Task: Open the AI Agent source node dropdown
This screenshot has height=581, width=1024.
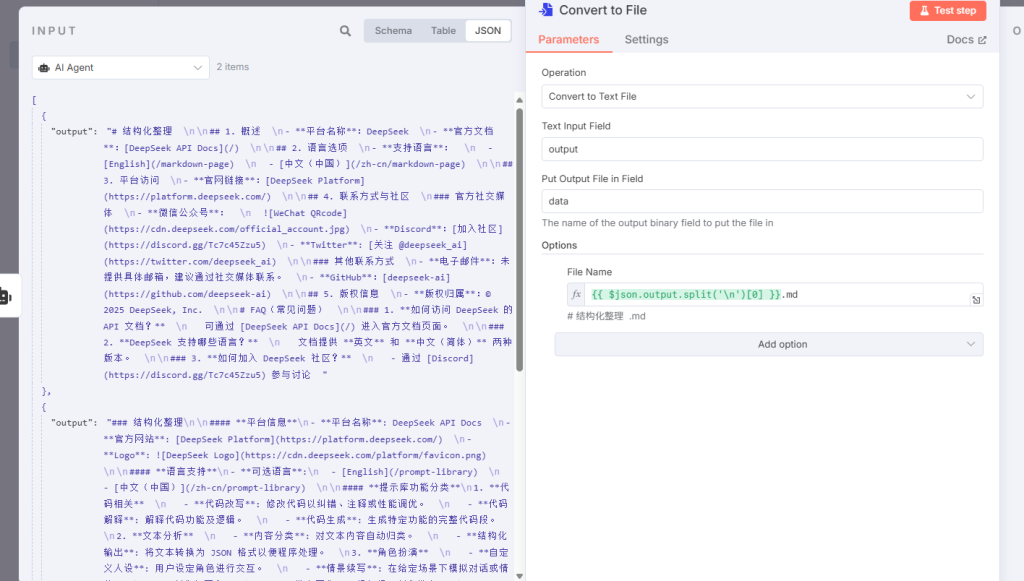Action: pyautogui.click(x=120, y=68)
